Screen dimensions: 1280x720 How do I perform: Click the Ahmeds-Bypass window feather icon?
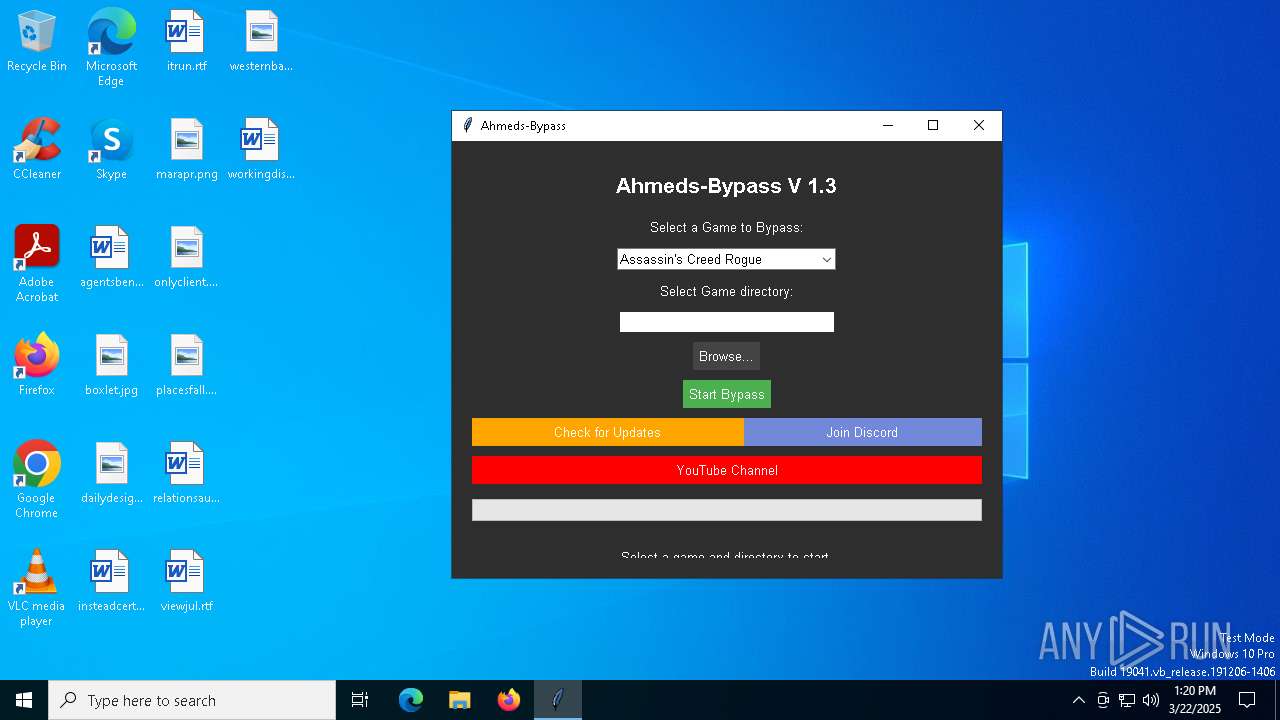[467, 125]
